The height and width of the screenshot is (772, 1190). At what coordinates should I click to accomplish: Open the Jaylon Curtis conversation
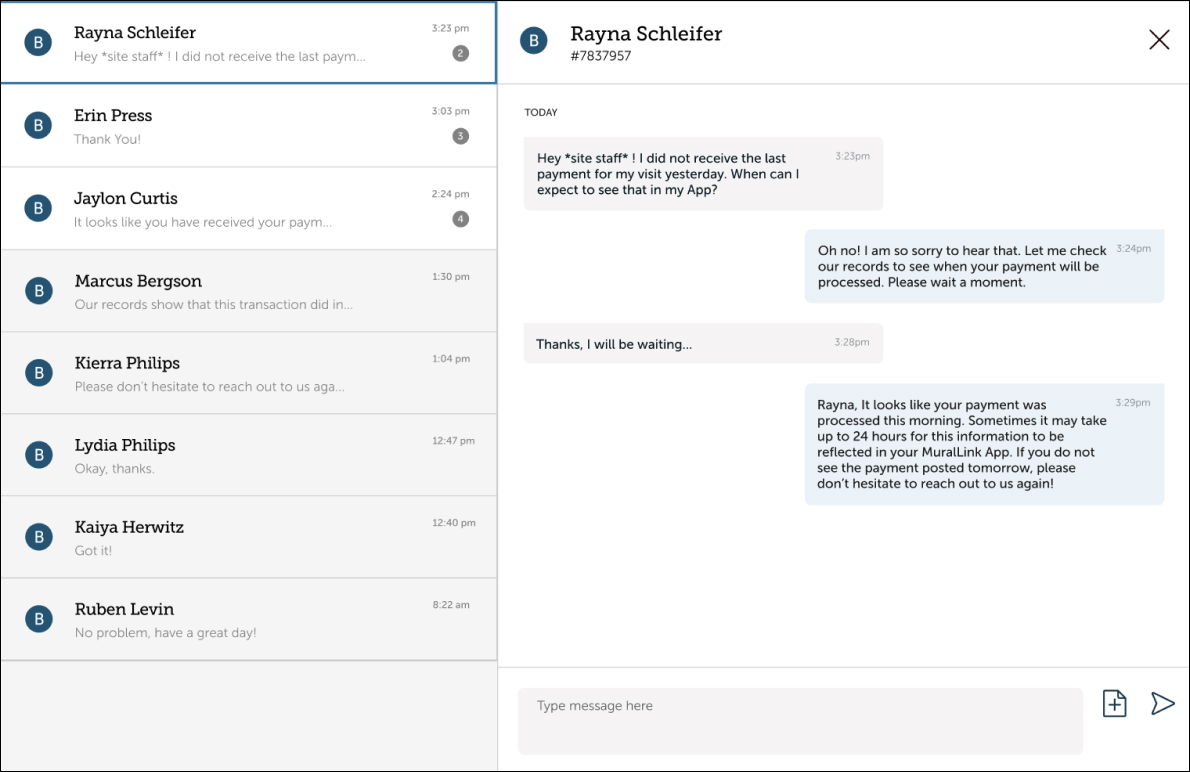pos(248,208)
